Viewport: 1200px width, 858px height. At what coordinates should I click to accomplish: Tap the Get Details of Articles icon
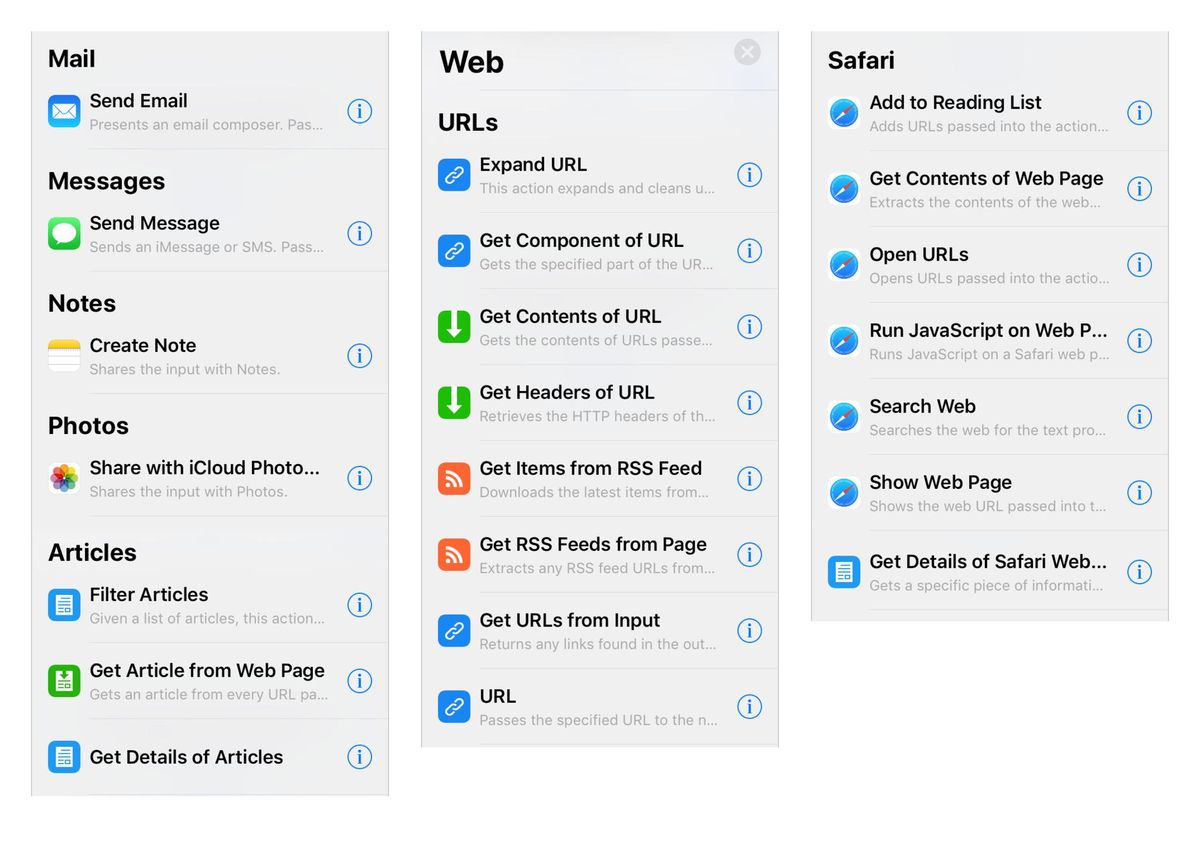pos(63,757)
